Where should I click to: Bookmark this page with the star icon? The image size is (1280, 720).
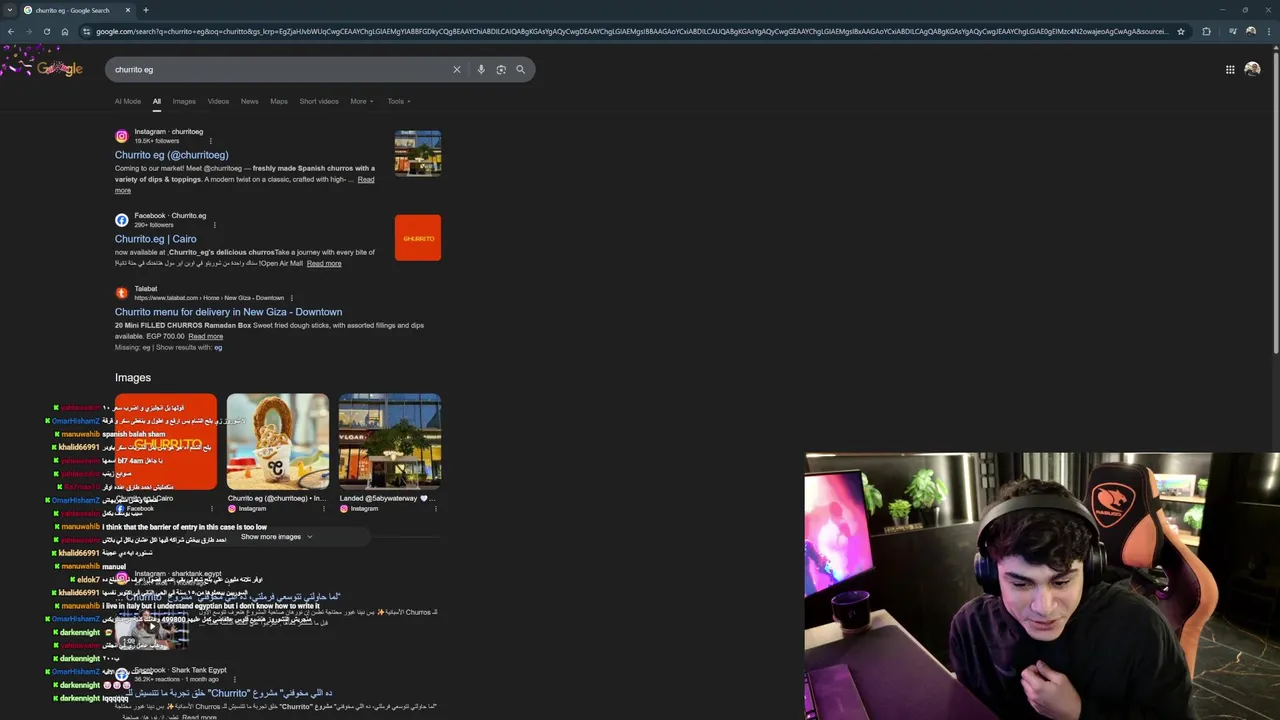point(1181,31)
